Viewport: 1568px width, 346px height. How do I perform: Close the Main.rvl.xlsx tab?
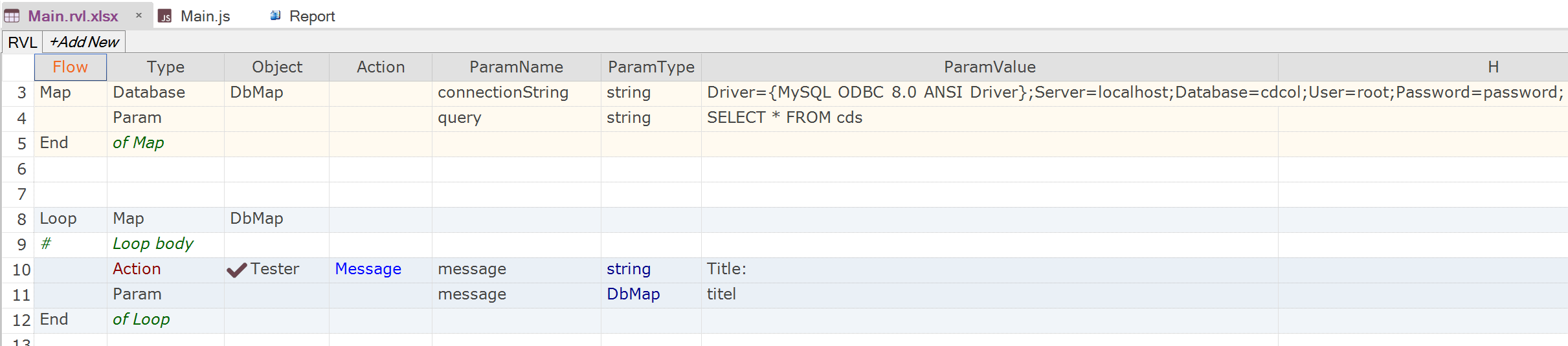(x=139, y=16)
